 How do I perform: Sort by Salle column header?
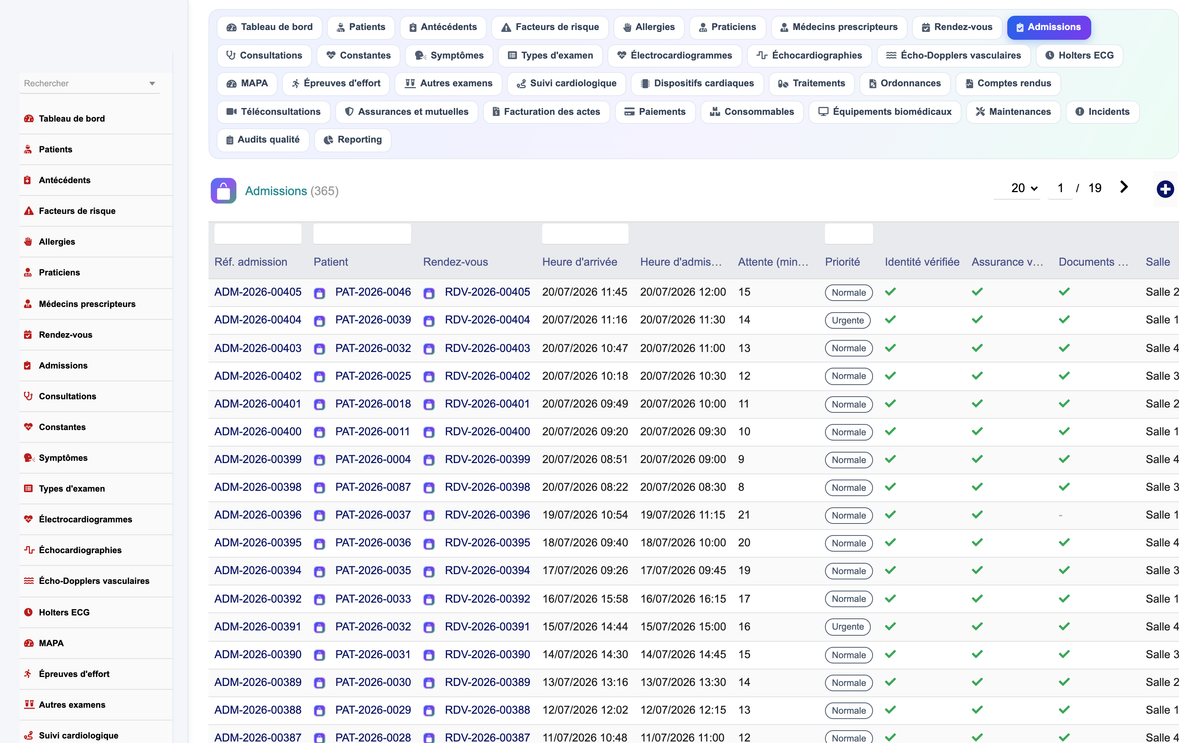[x=1158, y=262]
